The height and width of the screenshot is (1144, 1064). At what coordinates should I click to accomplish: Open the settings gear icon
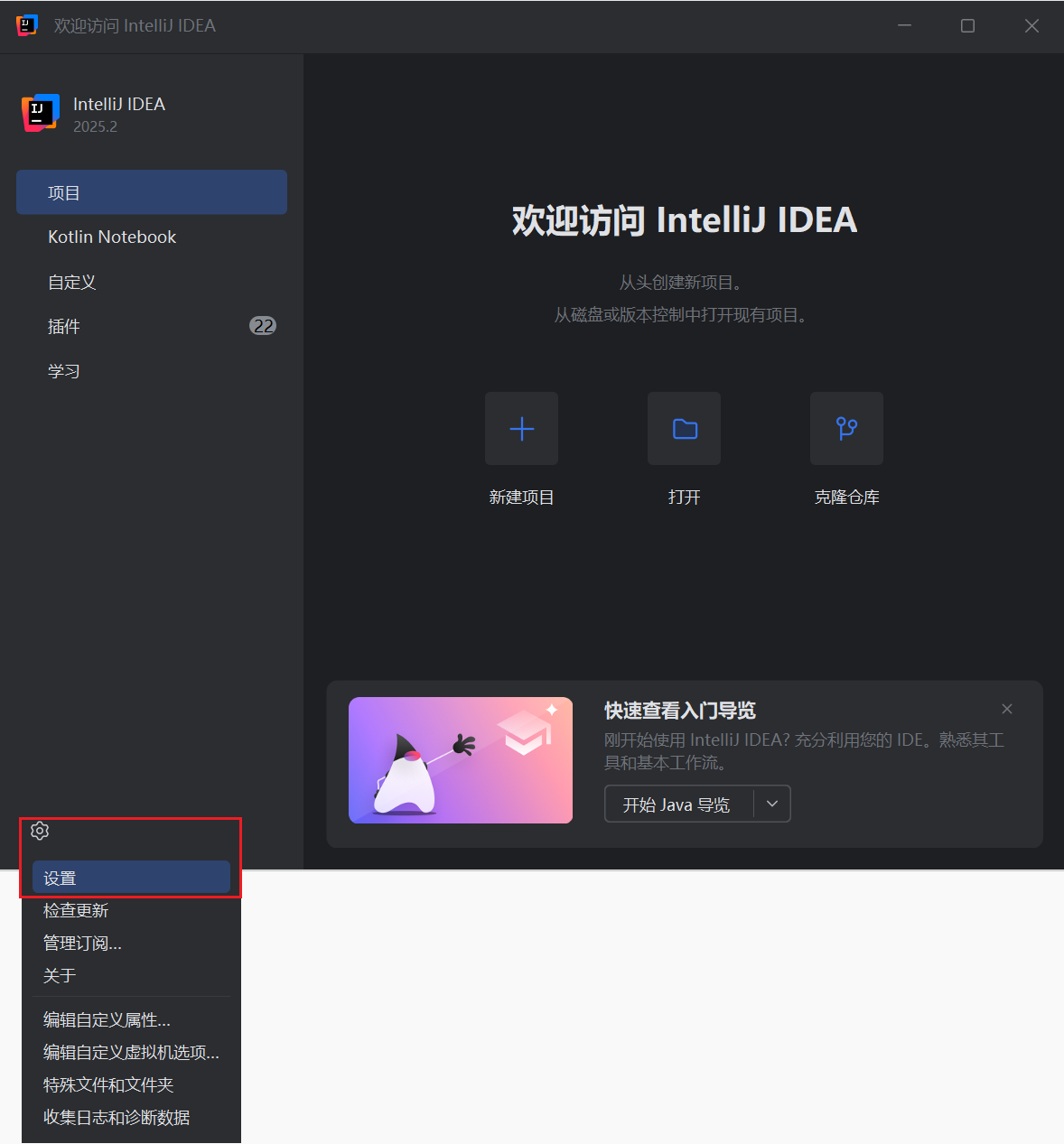click(x=40, y=831)
